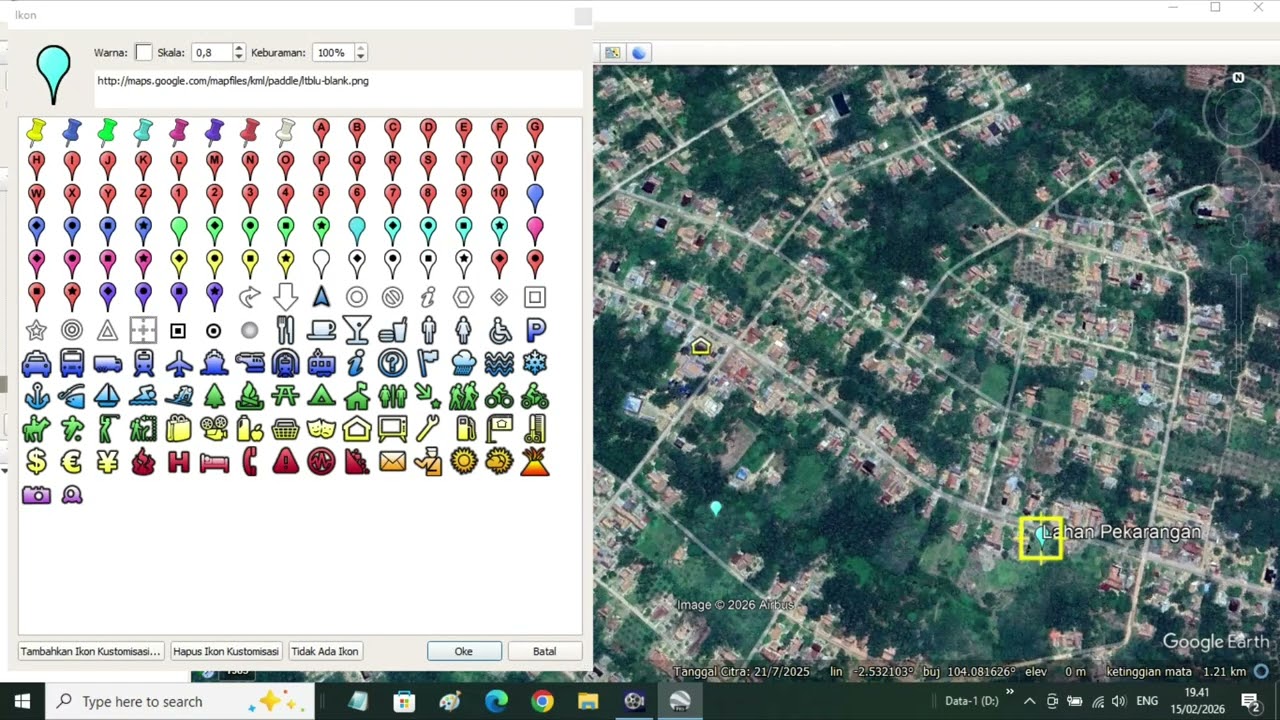This screenshot has width=1280, height=720.
Task: Click the blue globe toolbar icon
Action: tap(639, 52)
